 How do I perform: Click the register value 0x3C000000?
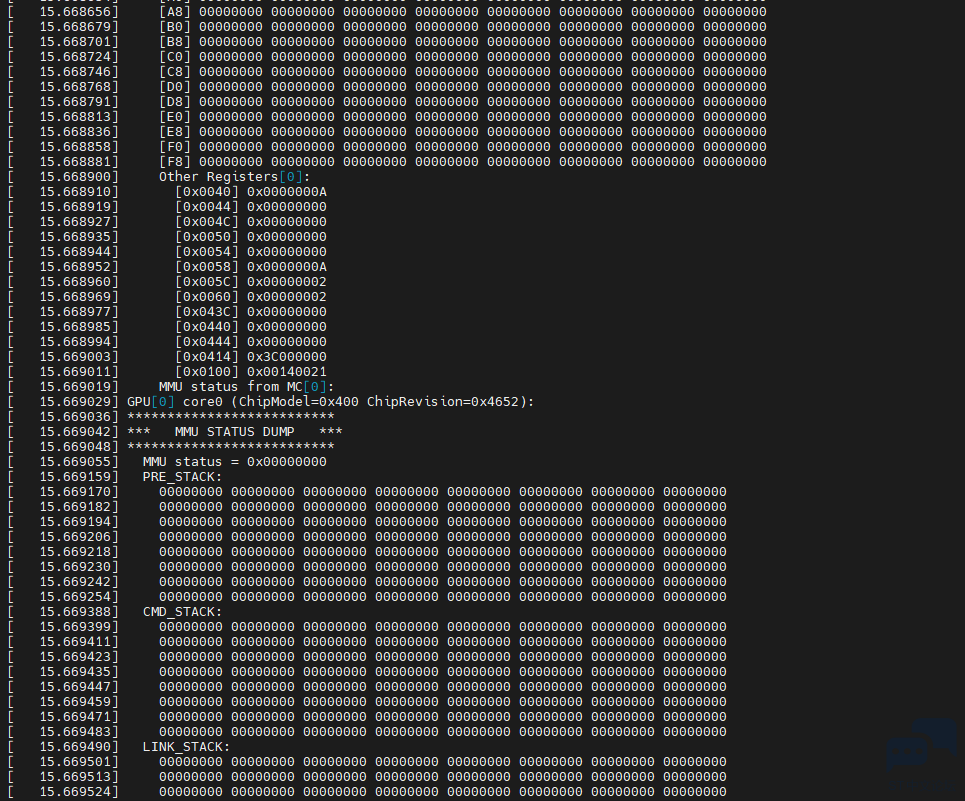pyautogui.click(x=287, y=357)
